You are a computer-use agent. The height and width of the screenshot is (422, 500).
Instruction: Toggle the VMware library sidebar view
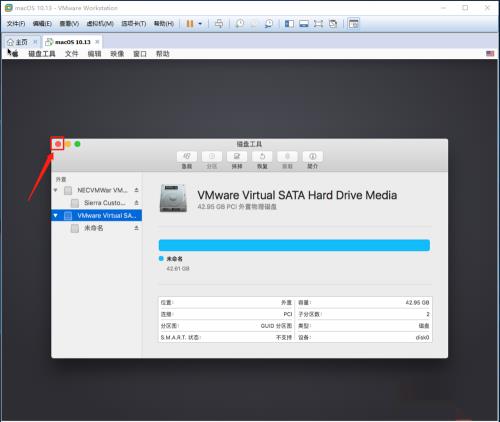[x=289, y=24]
